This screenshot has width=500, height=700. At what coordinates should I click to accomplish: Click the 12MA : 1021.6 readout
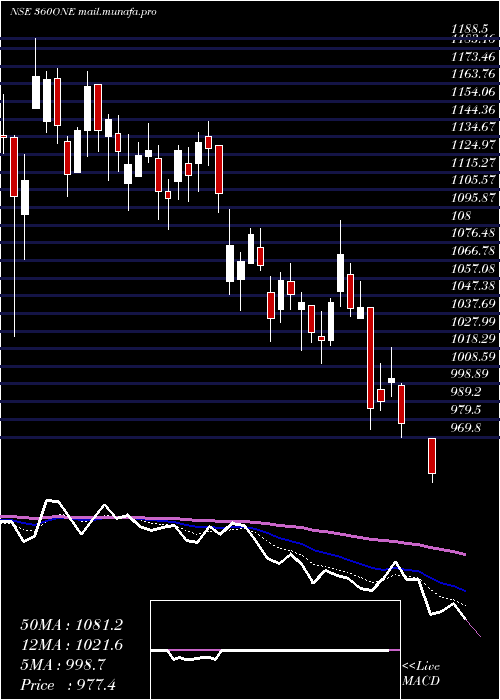pyautogui.click(x=72, y=645)
